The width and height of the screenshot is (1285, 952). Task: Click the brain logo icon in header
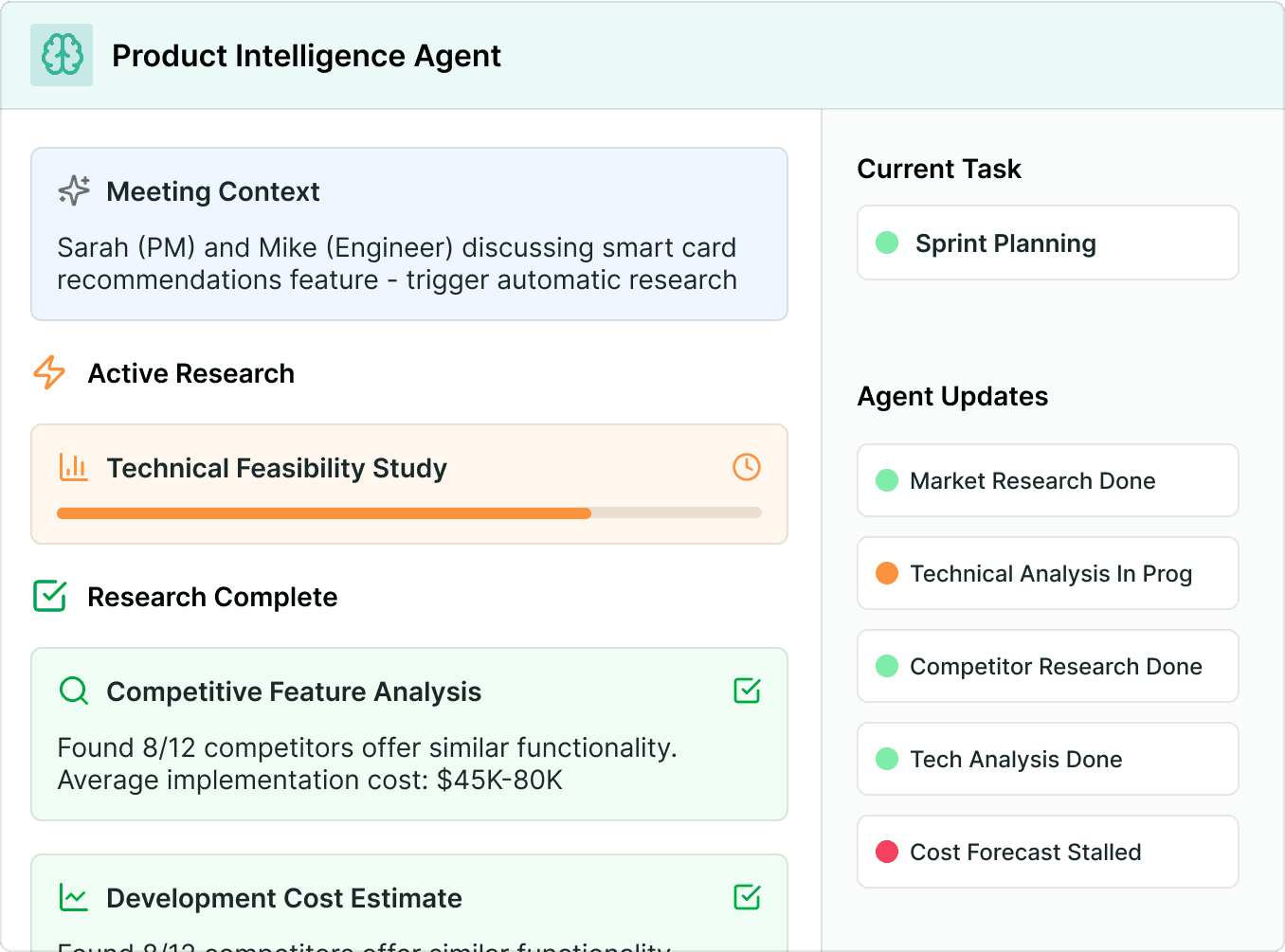click(62, 55)
